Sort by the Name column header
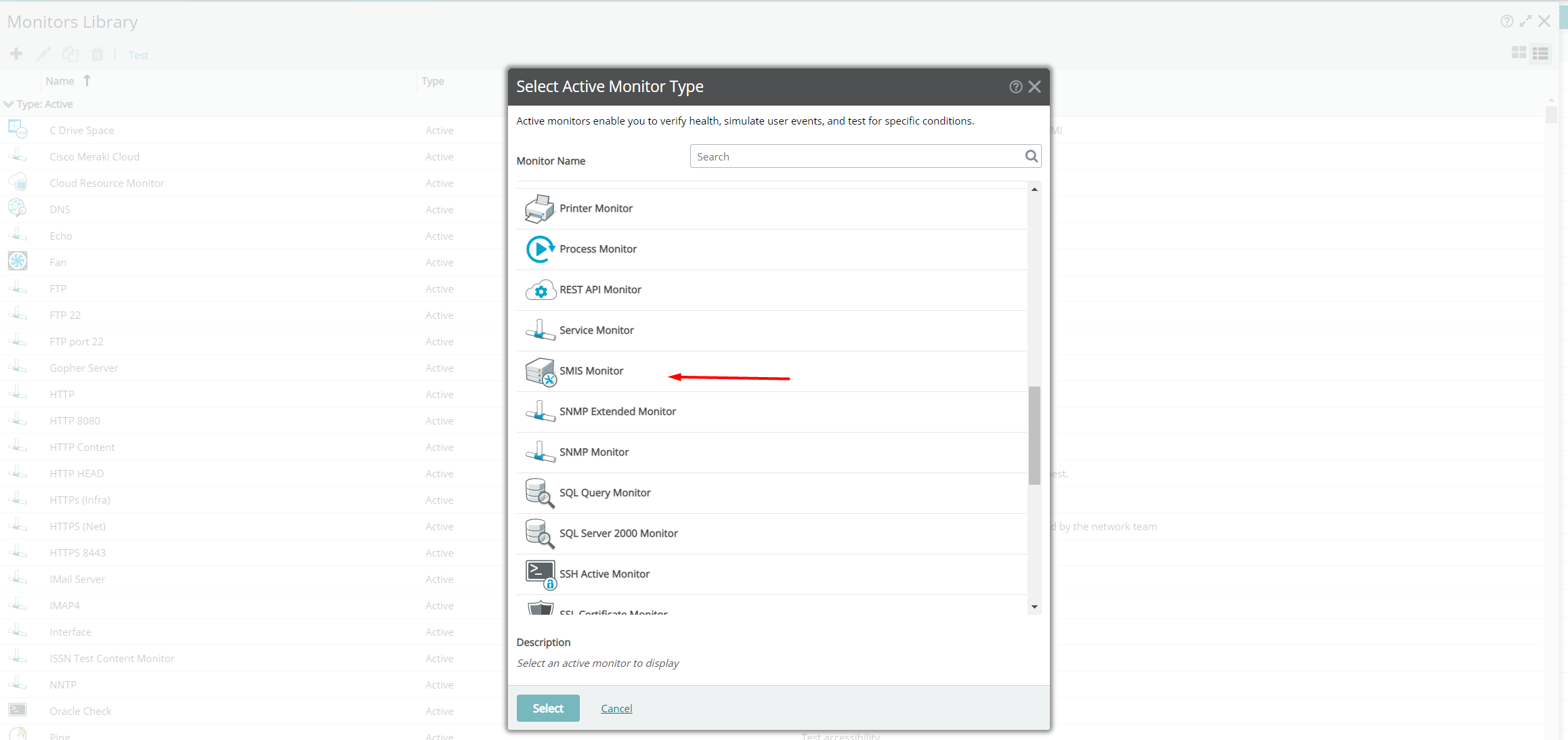This screenshot has width=1568, height=740. click(60, 81)
